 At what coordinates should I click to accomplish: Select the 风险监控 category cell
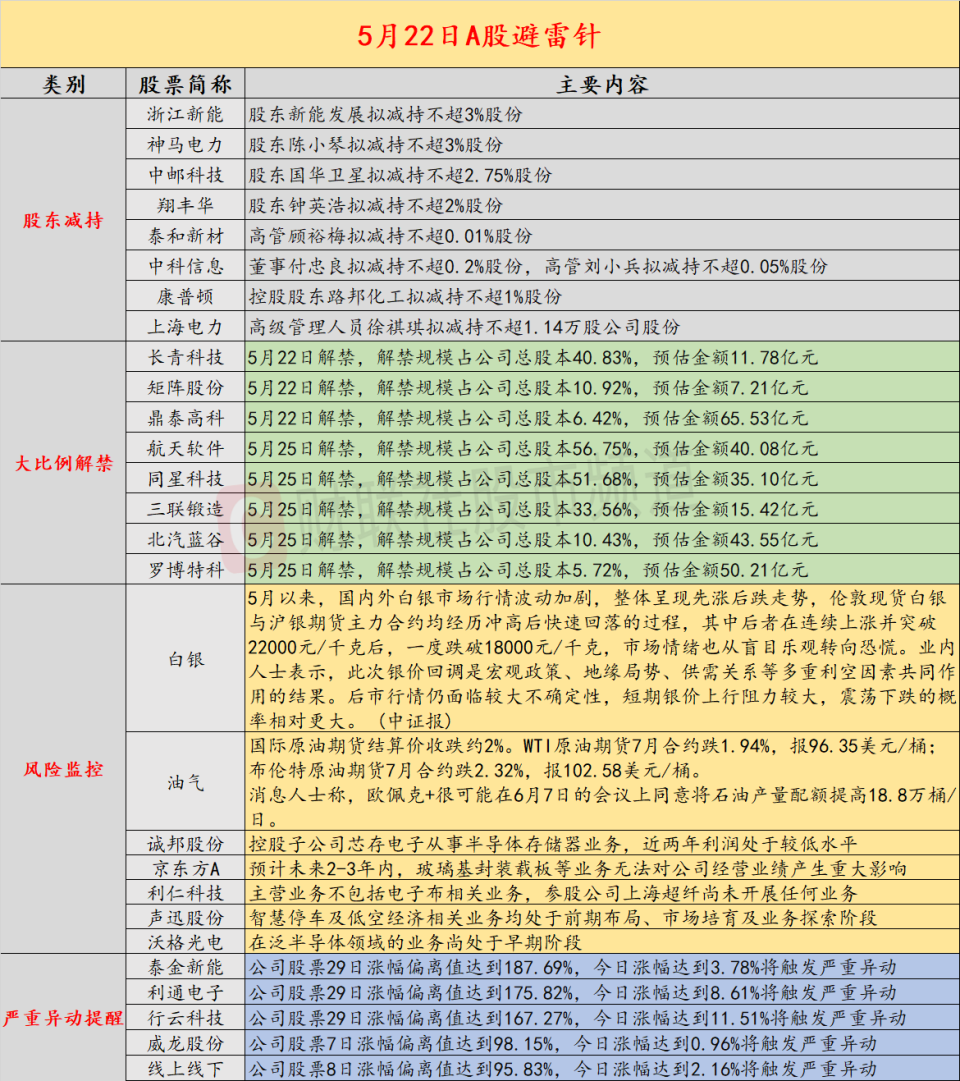point(63,769)
